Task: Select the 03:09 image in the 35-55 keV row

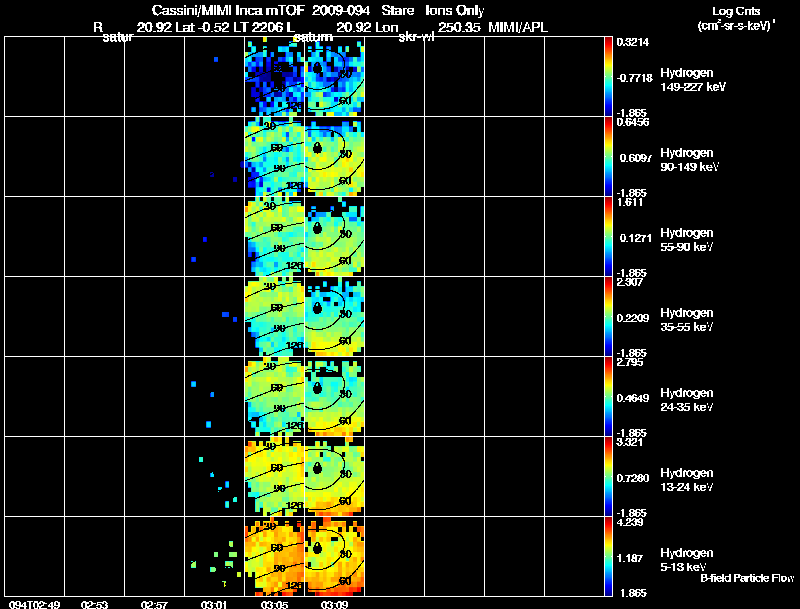Action: [335, 317]
